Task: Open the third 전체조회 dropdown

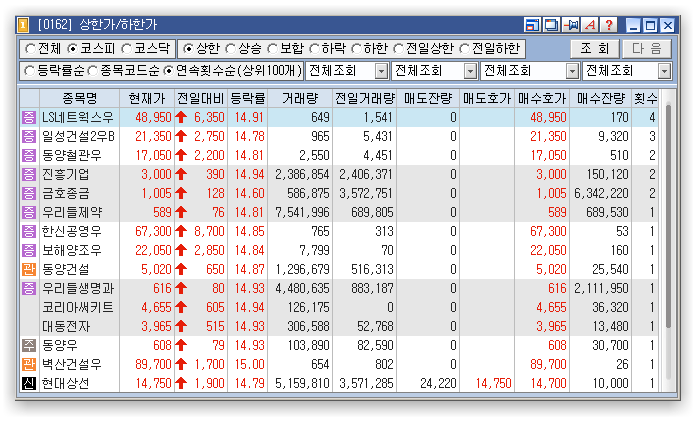Action: (x=573, y=71)
